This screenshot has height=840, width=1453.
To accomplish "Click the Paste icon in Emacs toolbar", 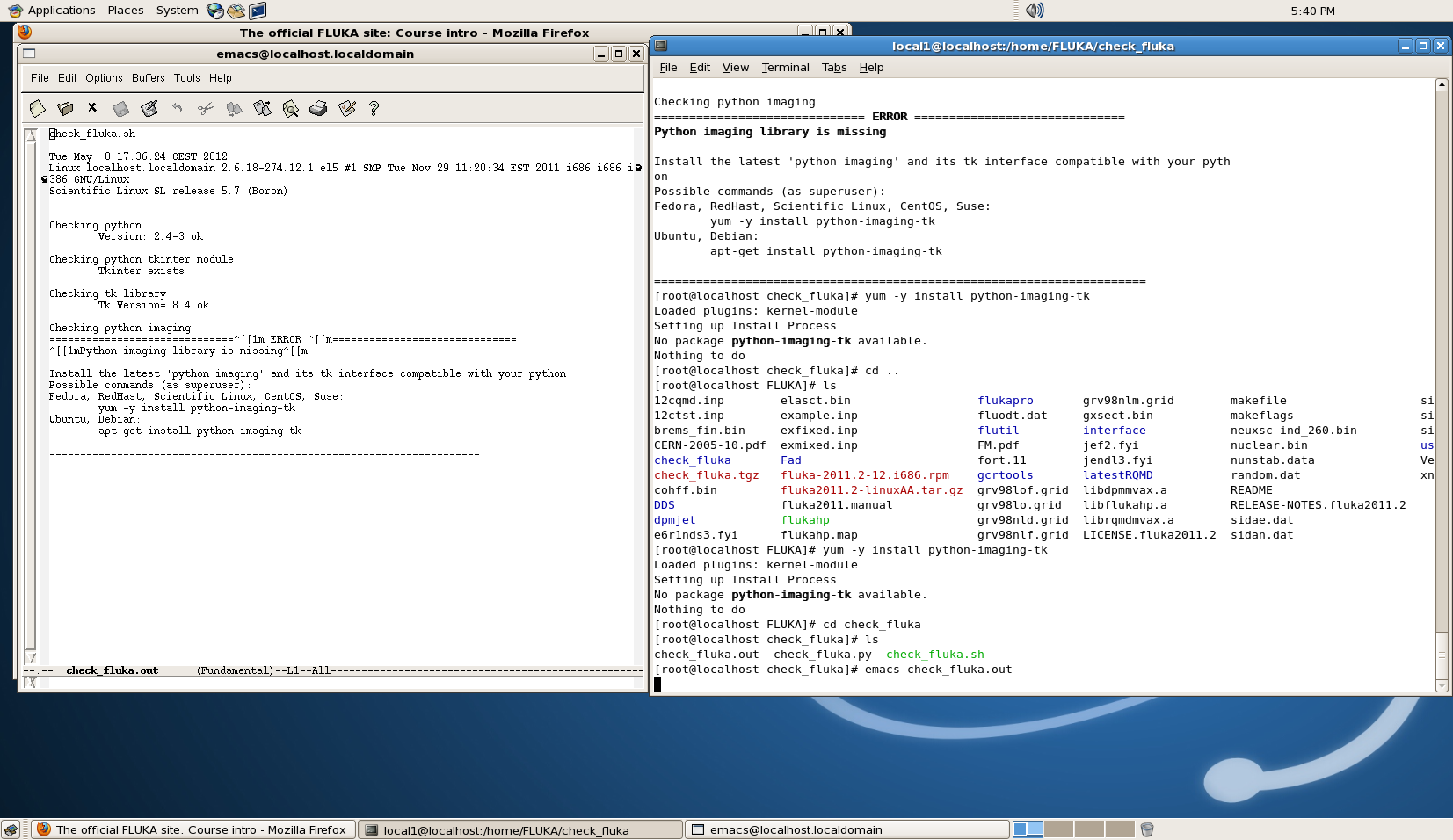I will 262,108.
